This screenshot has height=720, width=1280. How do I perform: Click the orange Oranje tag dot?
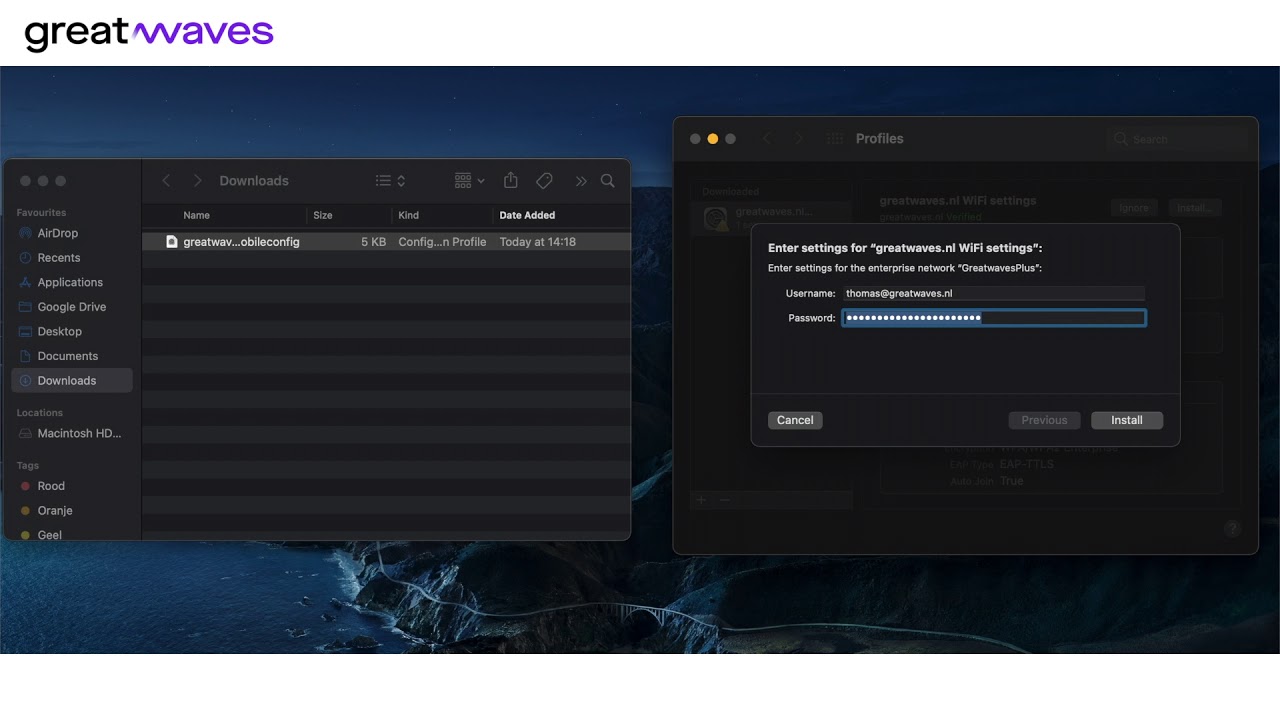click(25, 510)
